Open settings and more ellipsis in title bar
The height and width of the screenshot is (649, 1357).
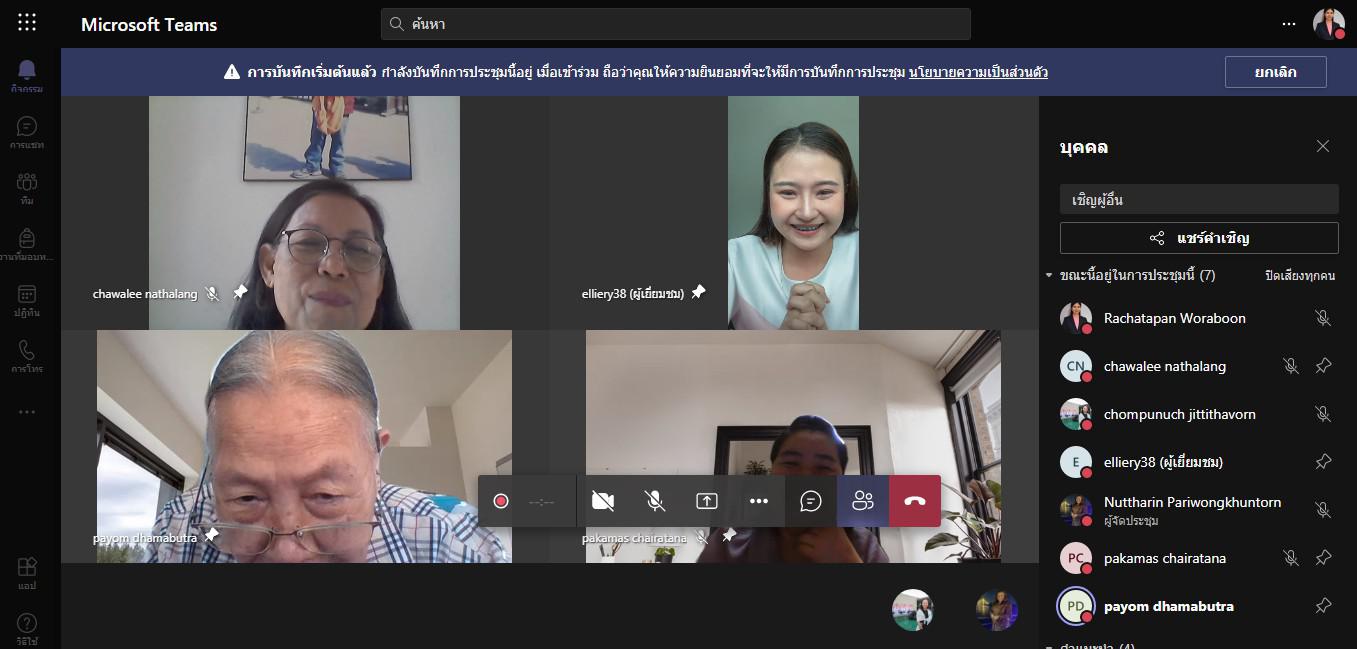pyautogui.click(x=1289, y=24)
